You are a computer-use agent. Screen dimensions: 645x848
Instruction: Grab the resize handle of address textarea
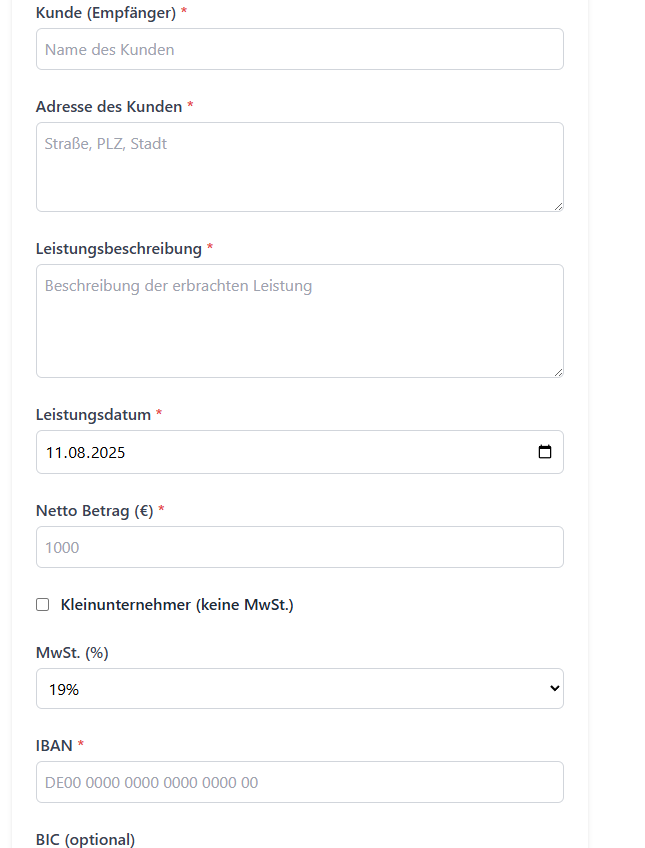tap(558, 207)
